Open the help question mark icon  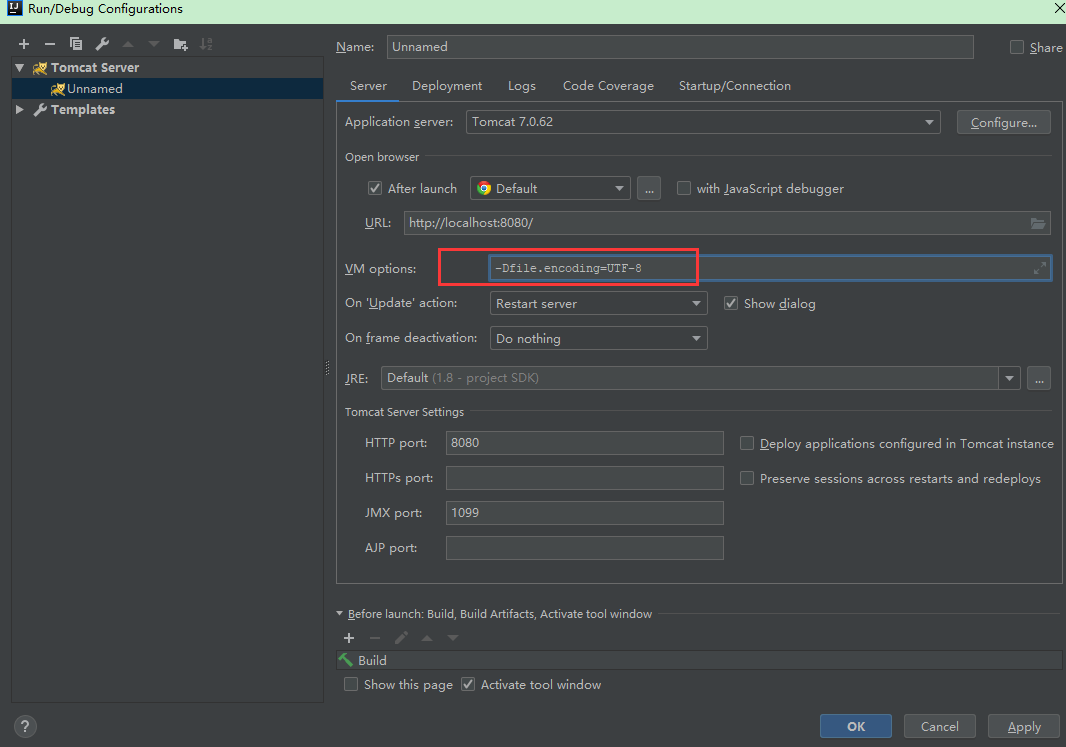25,726
